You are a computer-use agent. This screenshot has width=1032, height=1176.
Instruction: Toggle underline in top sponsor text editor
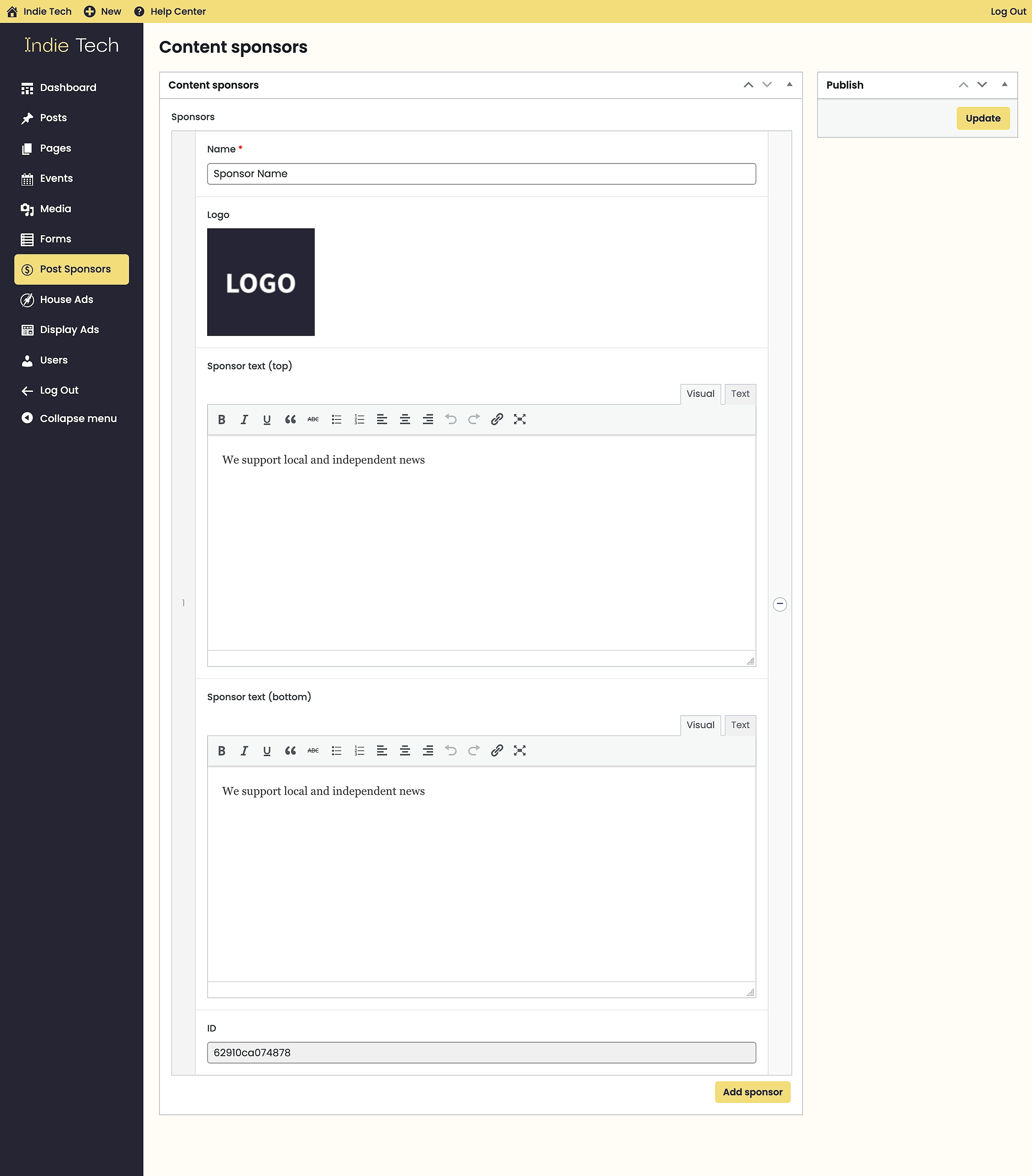267,419
